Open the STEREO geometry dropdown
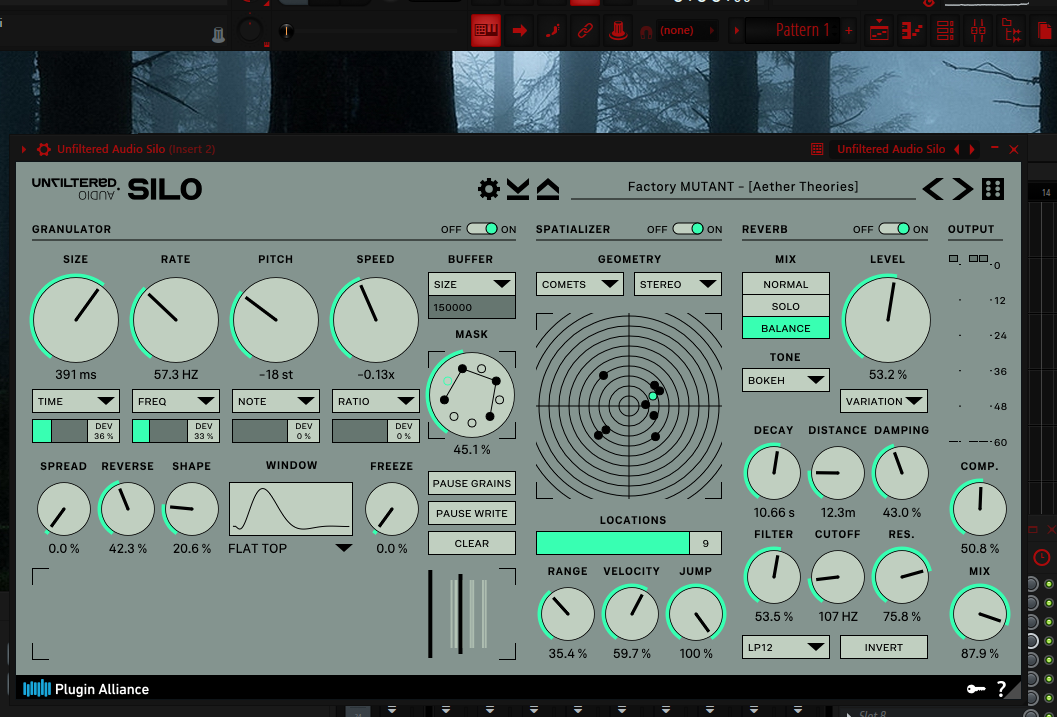Viewport: 1057px width, 717px height. pos(677,284)
